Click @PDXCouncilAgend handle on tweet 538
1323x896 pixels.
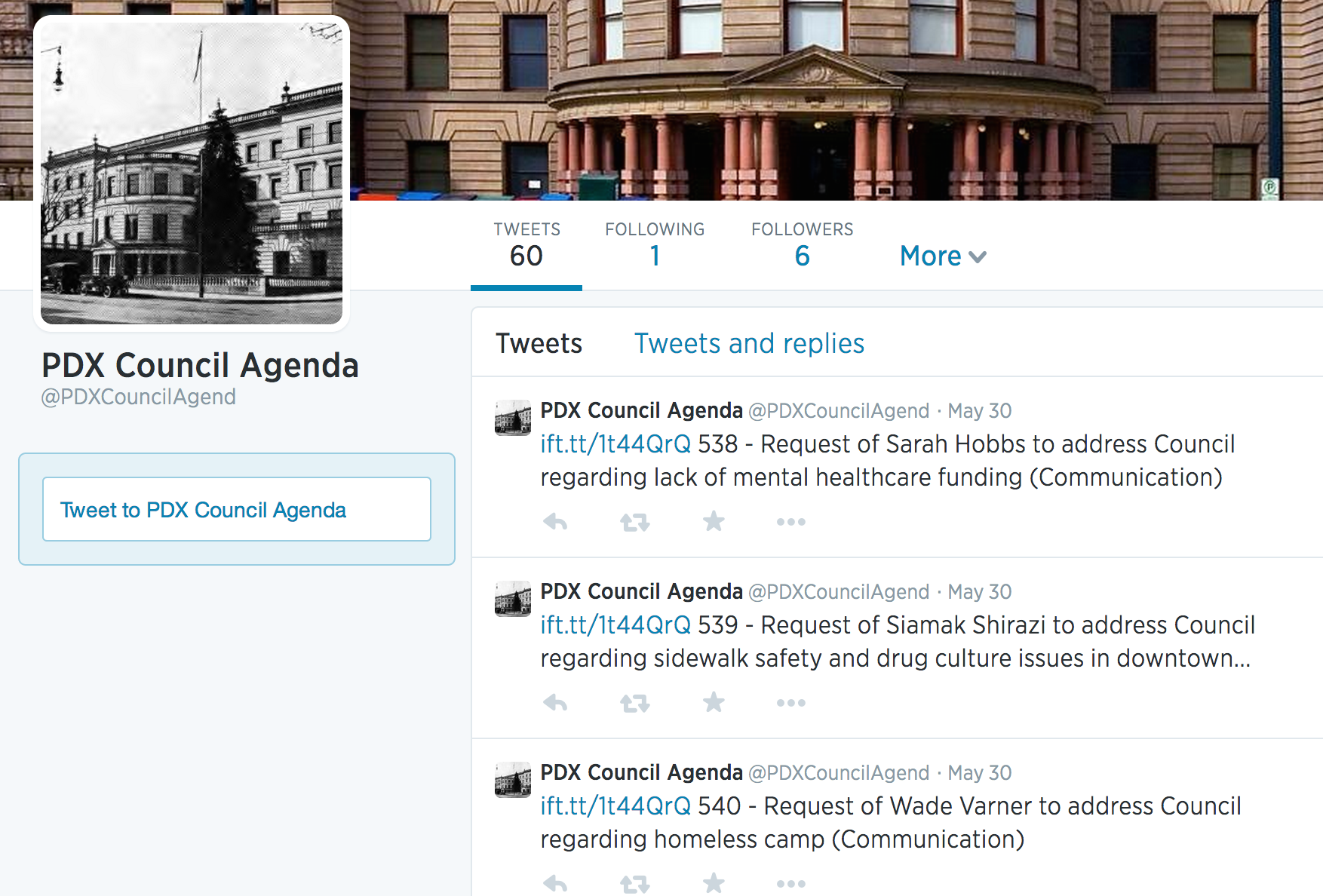(x=839, y=411)
